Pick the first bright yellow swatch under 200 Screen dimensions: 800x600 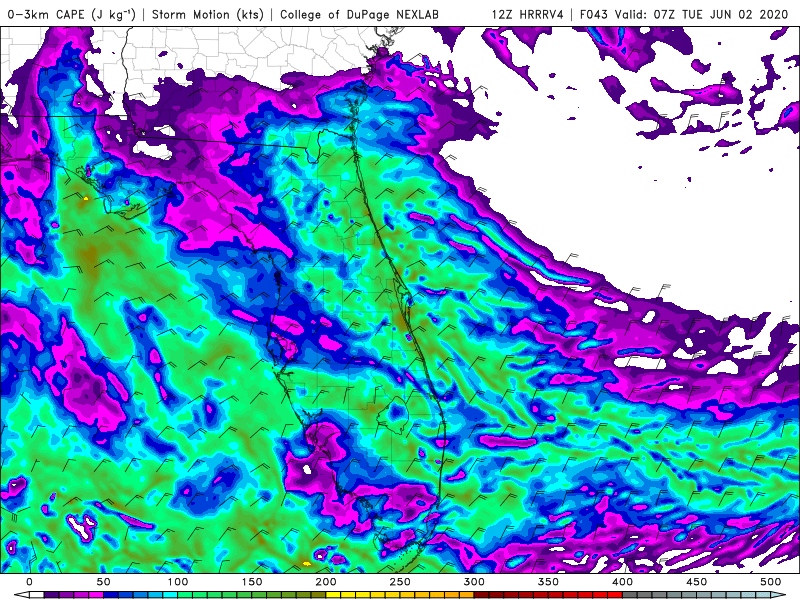[333, 595]
